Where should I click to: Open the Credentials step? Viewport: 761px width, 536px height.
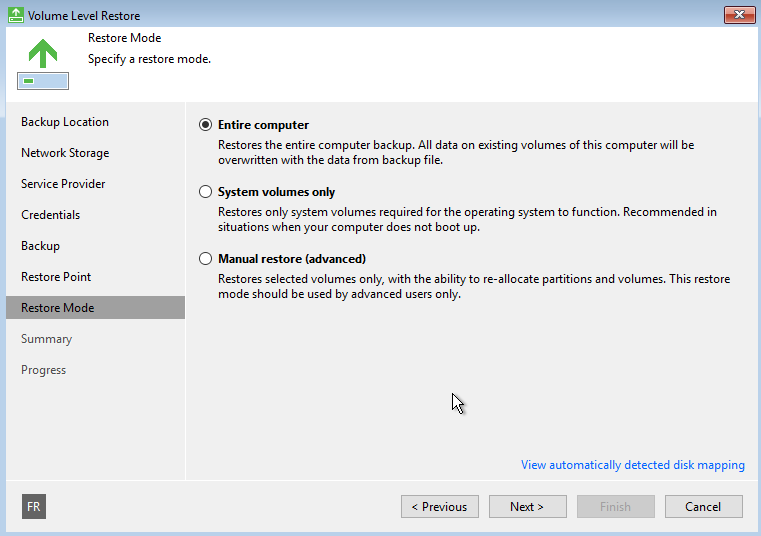[50, 215]
